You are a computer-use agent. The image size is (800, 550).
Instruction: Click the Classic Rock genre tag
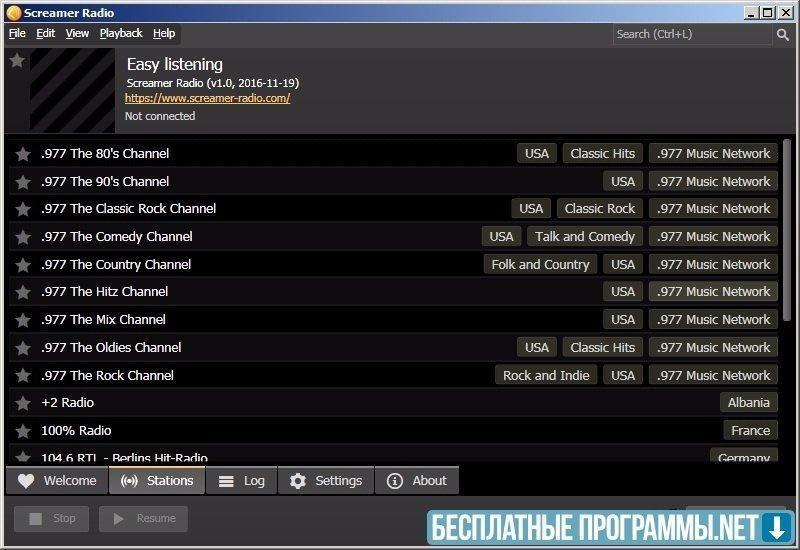click(x=599, y=209)
